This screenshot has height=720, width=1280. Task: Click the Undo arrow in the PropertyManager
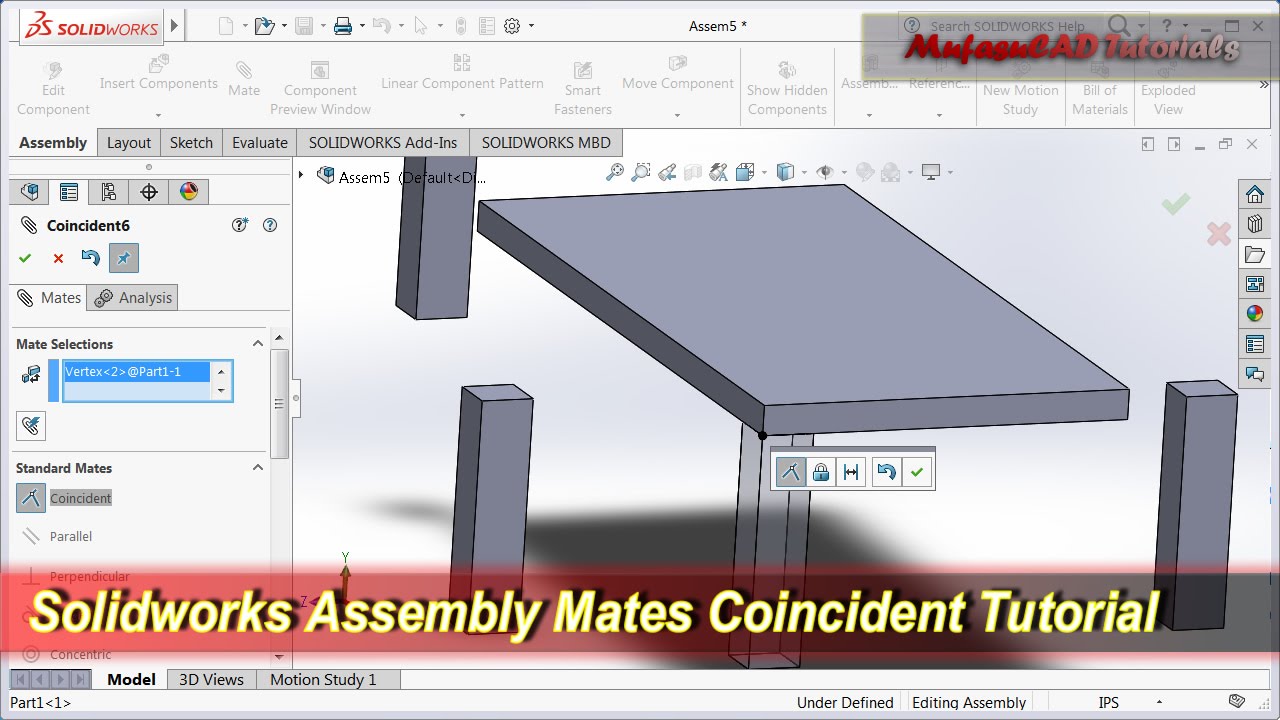pos(90,258)
